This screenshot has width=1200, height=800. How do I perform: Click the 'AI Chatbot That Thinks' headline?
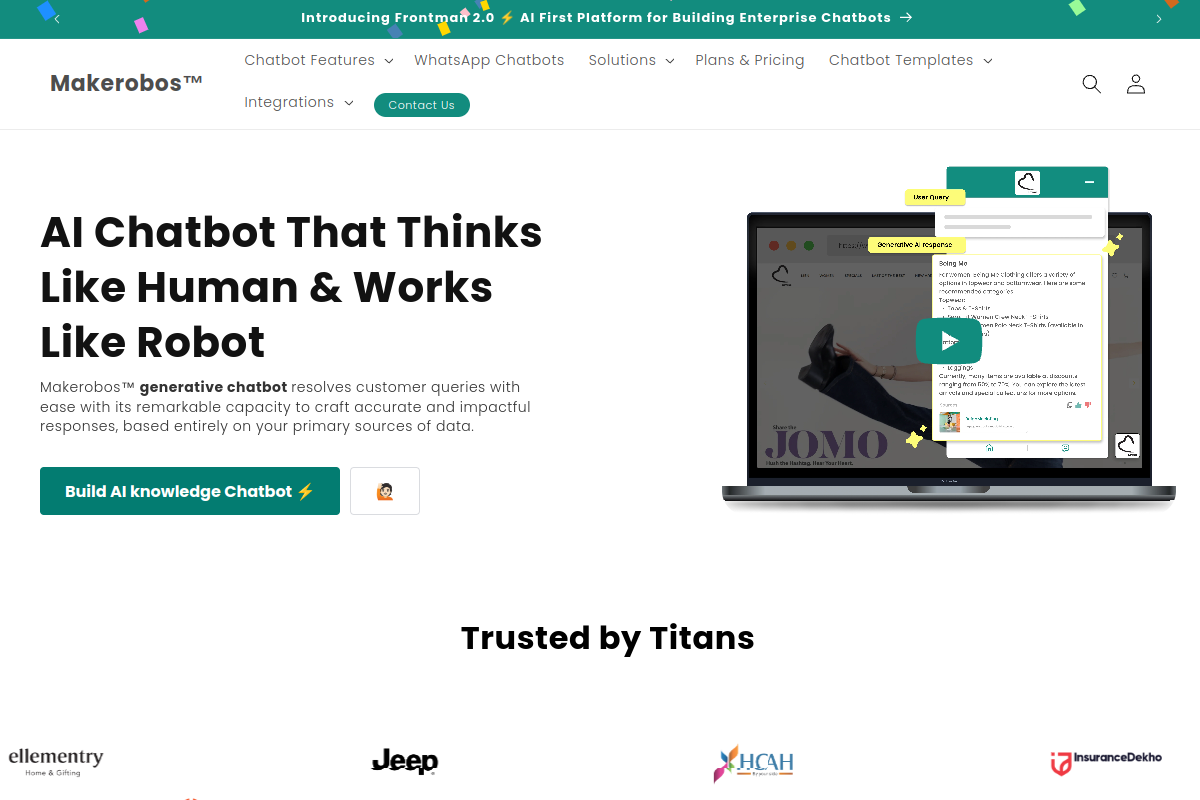point(291,232)
